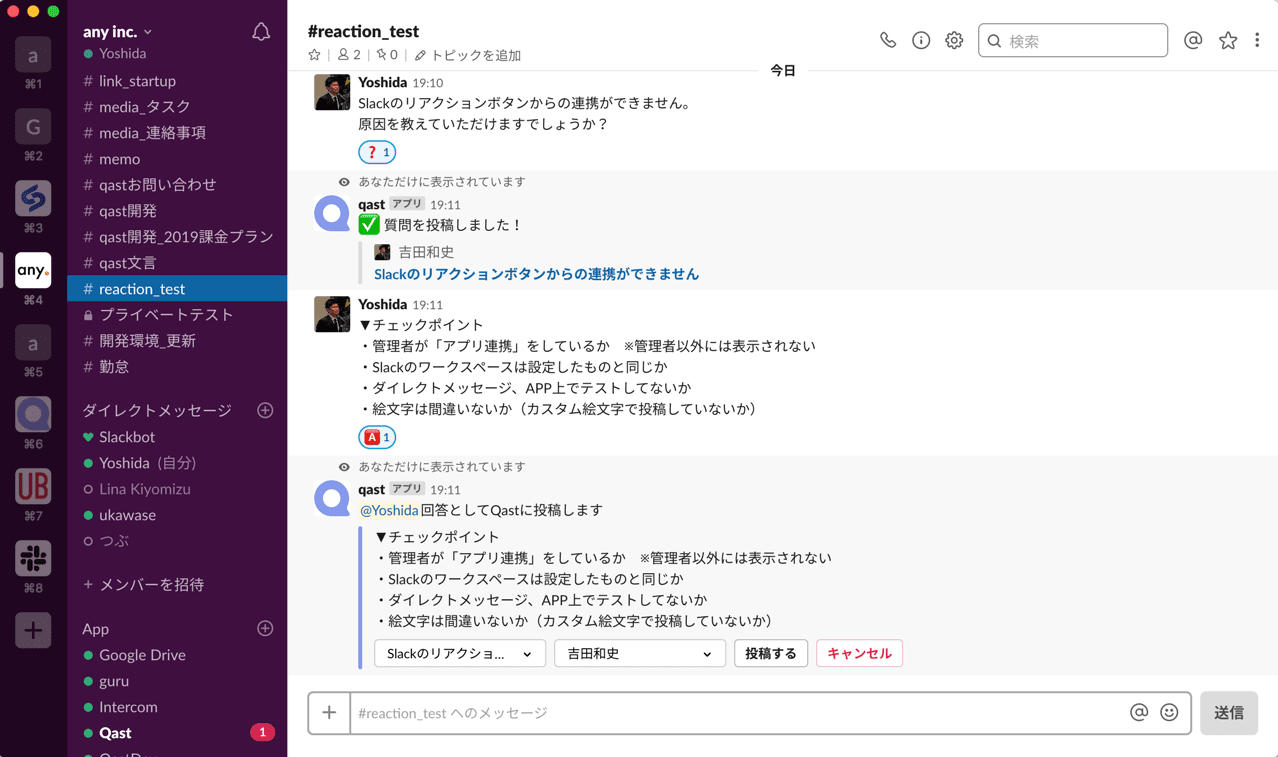
Task: Star the #reaction_test channel
Action: (315, 55)
